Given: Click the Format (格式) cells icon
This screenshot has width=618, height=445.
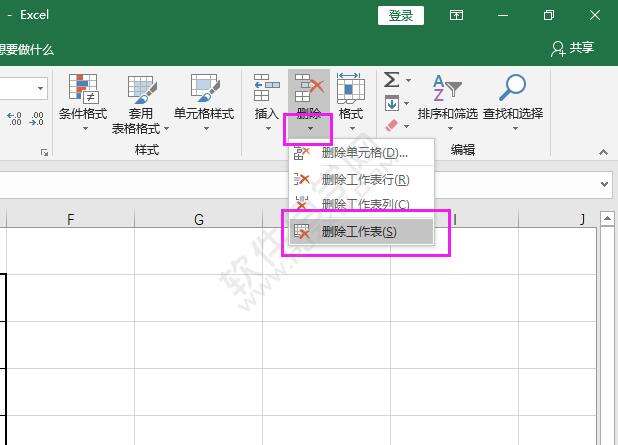Looking at the screenshot, I should click(350, 88).
